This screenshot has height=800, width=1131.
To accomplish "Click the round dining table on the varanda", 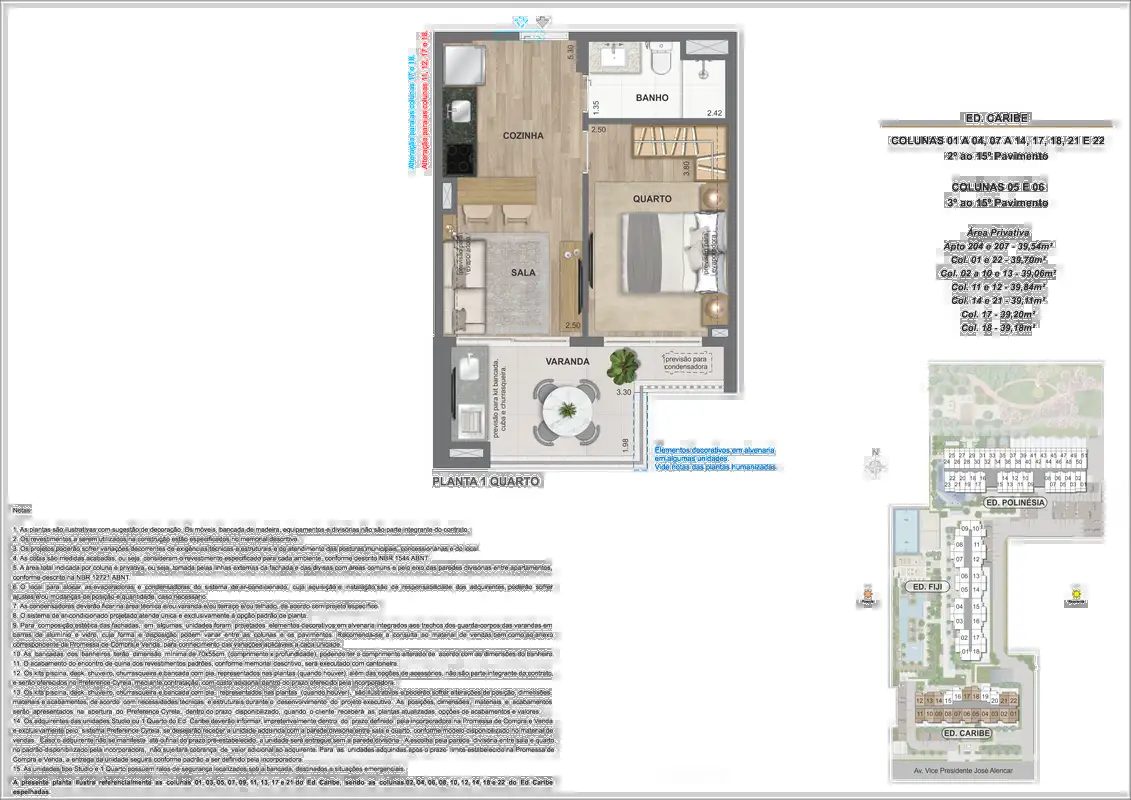I will coord(568,411).
